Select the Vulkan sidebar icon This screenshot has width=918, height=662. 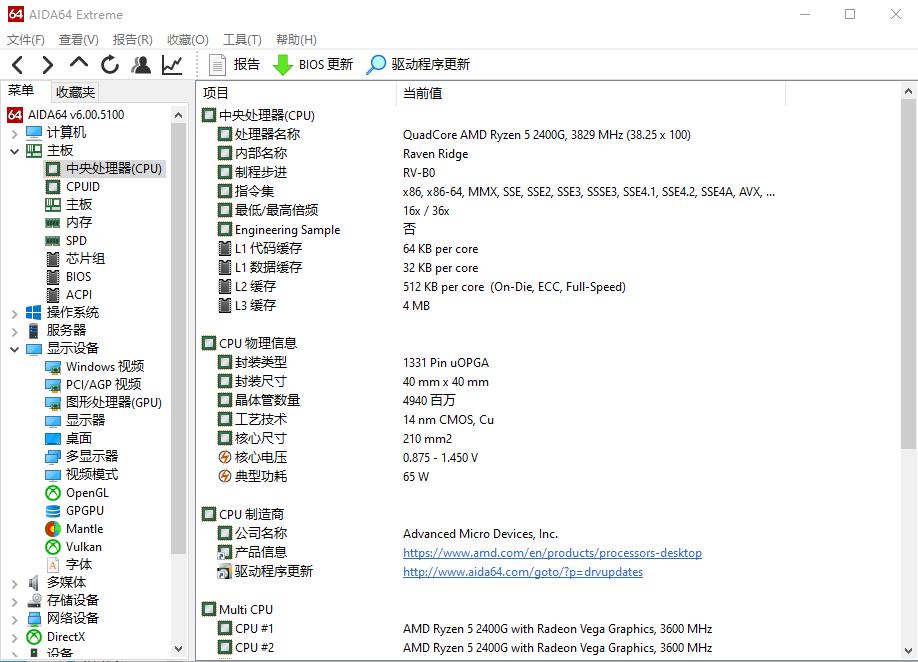coord(54,546)
